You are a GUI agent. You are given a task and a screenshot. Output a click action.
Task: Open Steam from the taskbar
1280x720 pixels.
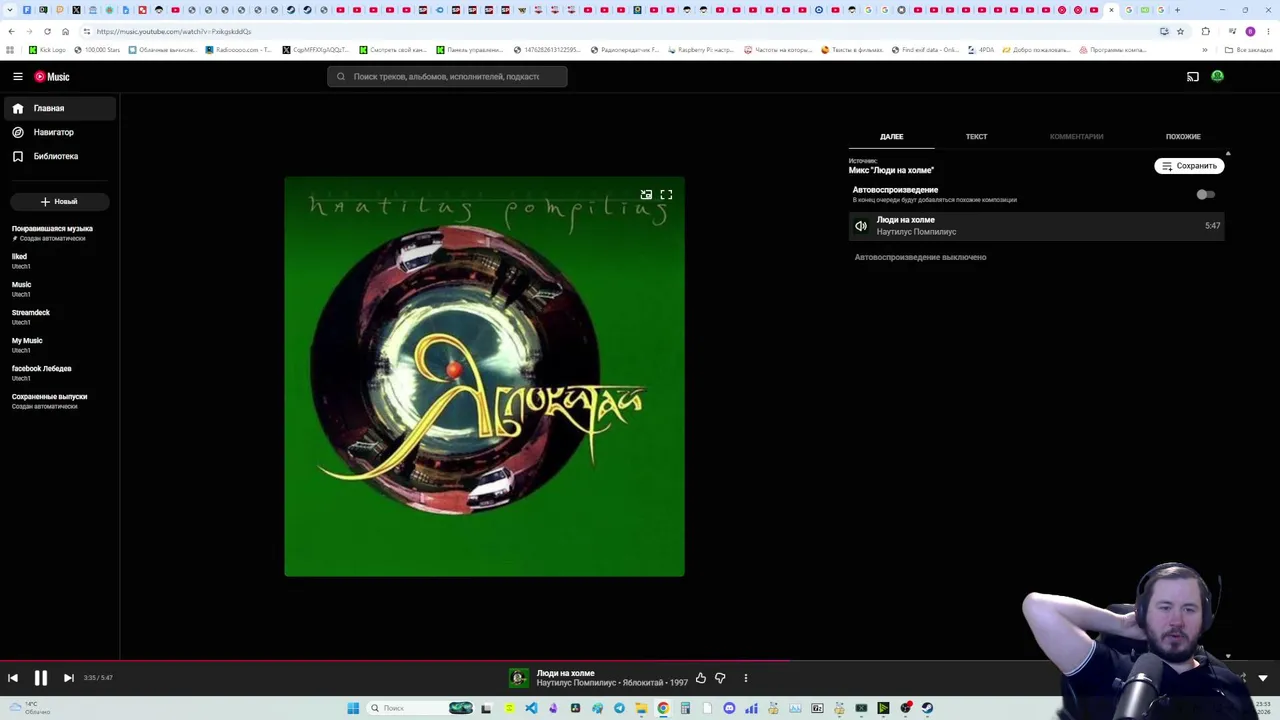(x=927, y=708)
